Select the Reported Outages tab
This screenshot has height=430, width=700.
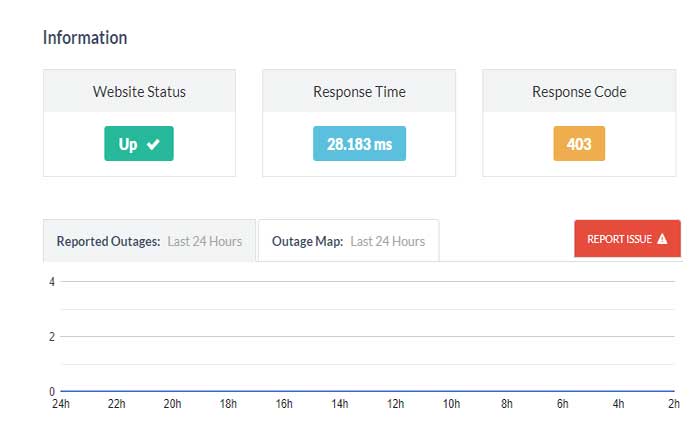pyautogui.click(x=149, y=241)
